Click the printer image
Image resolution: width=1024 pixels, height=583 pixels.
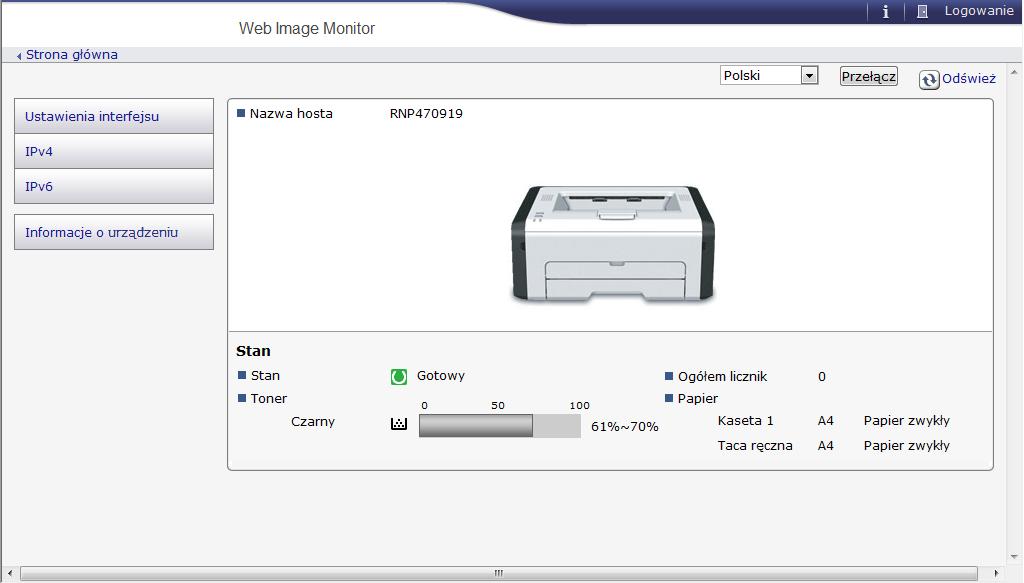point(613,244)
